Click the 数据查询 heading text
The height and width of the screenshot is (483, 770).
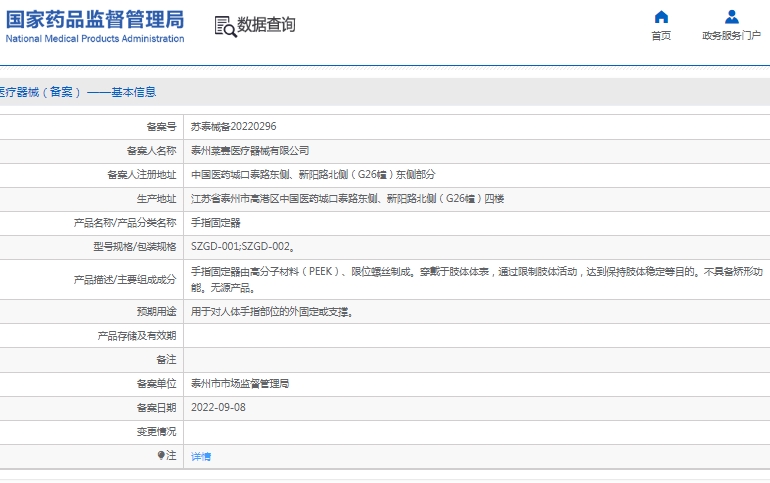tap(266, 25)
